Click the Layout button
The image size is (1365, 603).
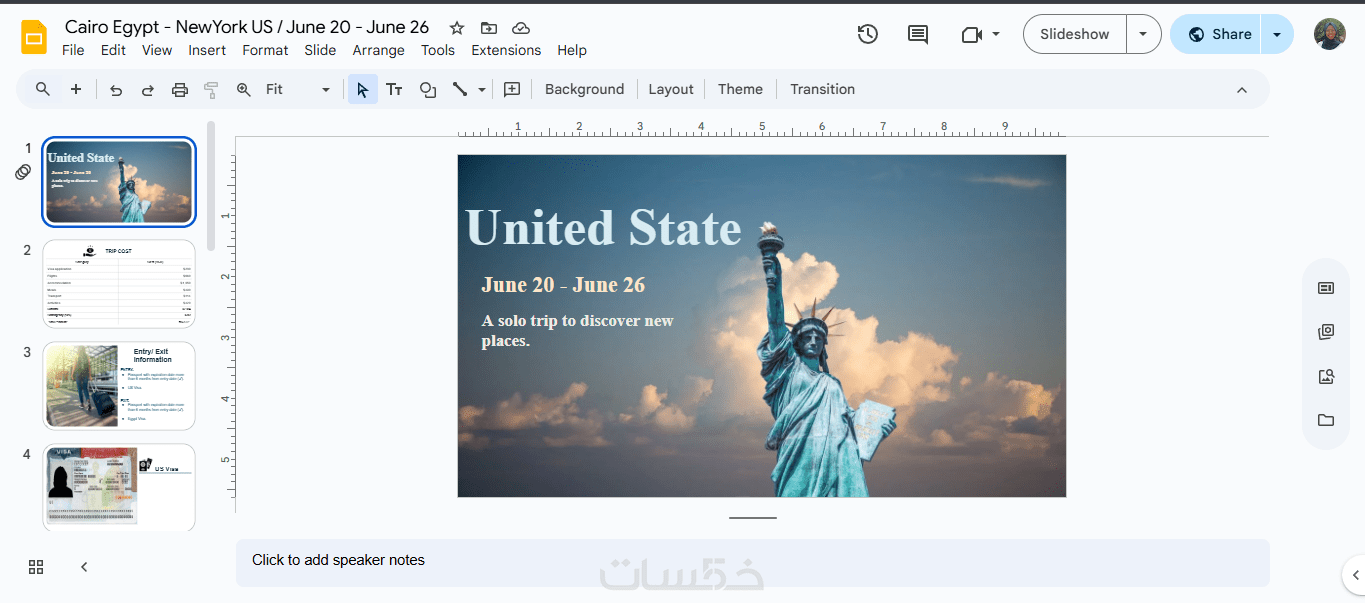(x=671, y=89)
